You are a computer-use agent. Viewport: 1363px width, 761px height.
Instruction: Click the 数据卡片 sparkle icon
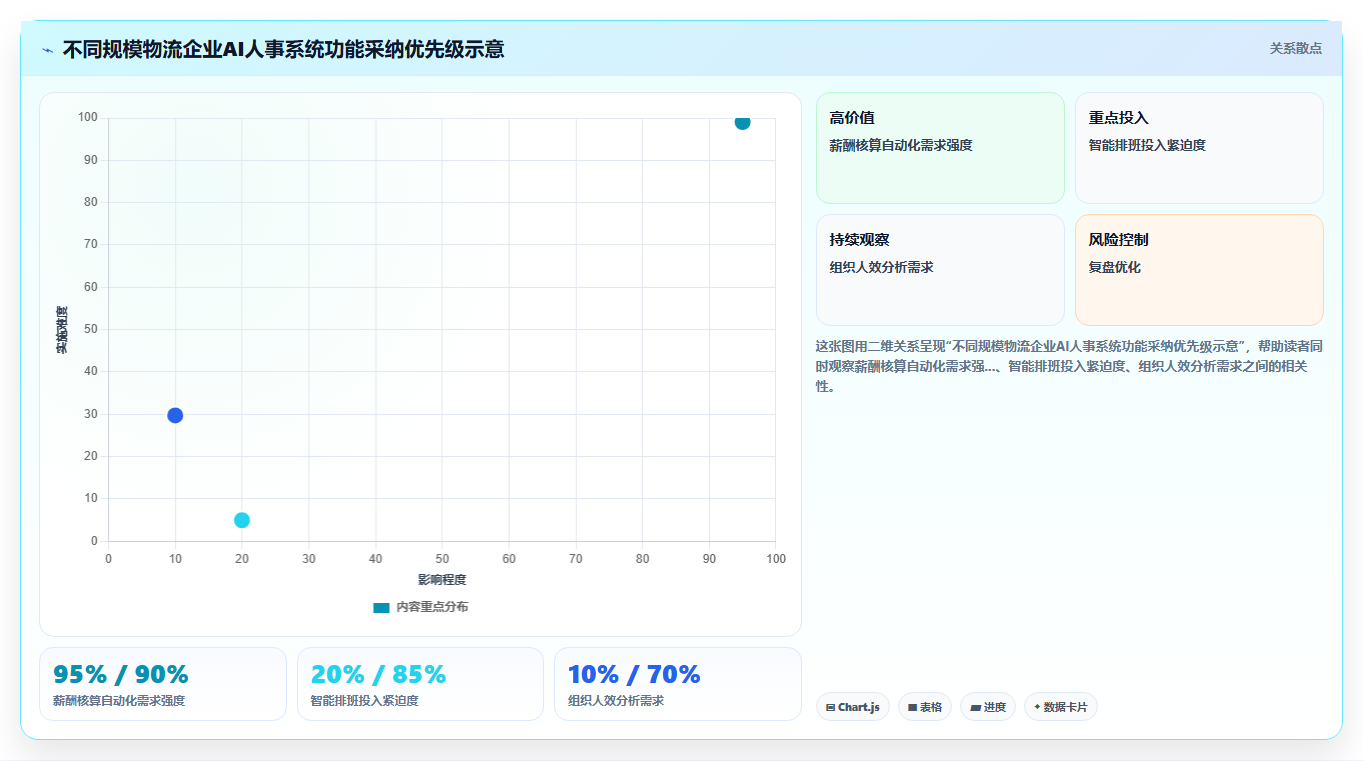pyautogui.click(x=1037, y=707)
